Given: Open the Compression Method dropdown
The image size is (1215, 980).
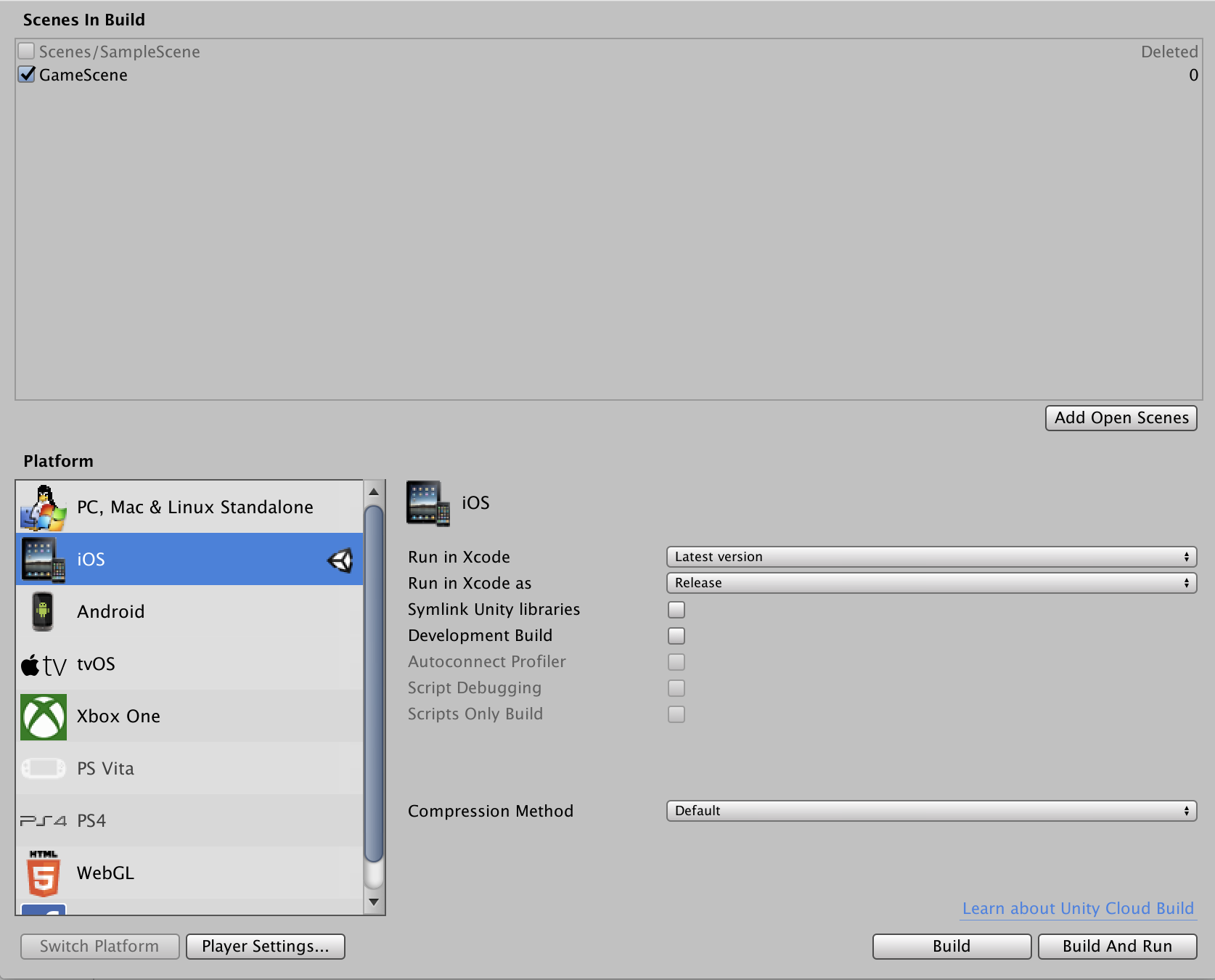Looking at the screenshot, I should coord(931,811).
